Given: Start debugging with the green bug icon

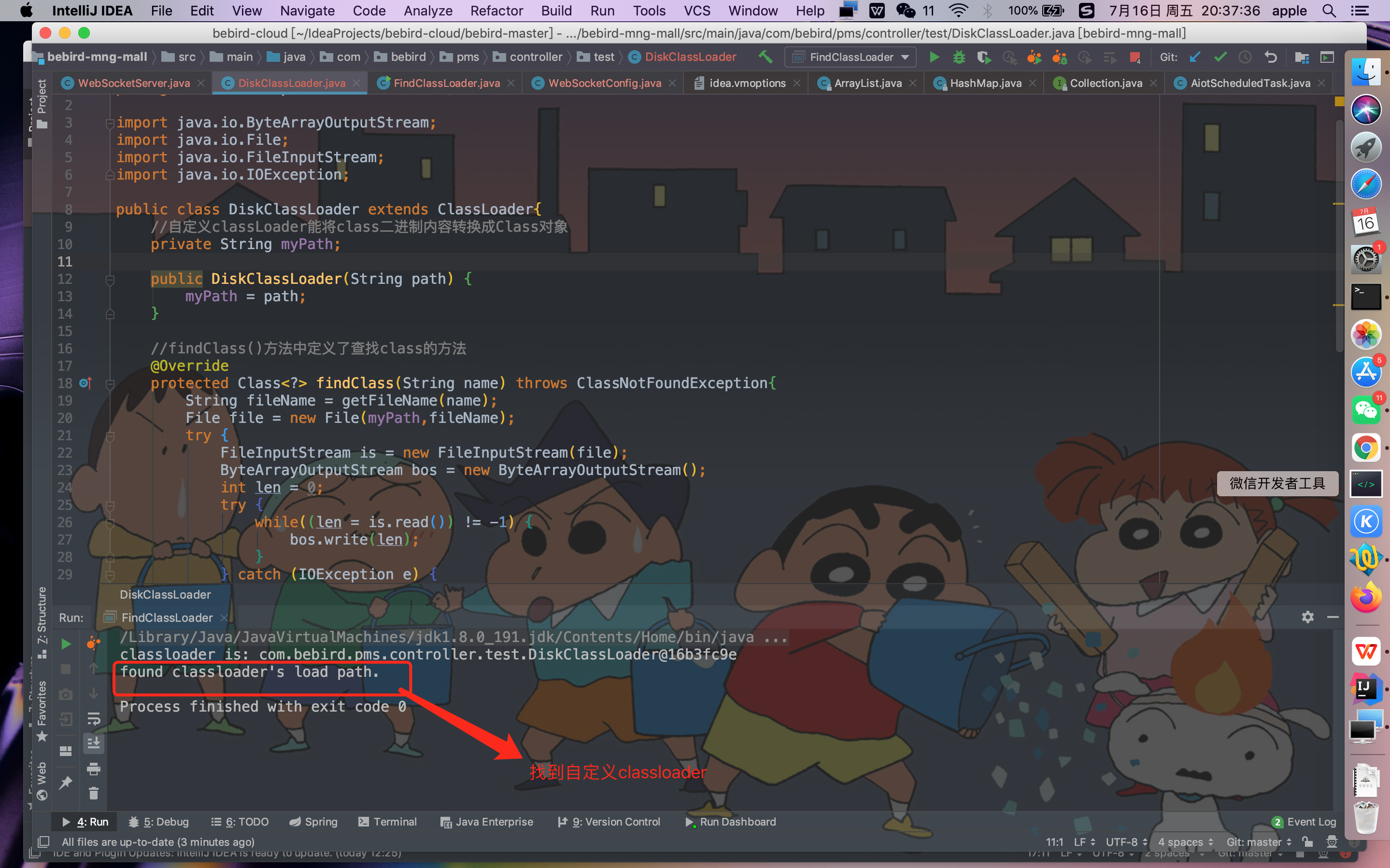Looking at the screenshot, I should click(x=959, y=57).
